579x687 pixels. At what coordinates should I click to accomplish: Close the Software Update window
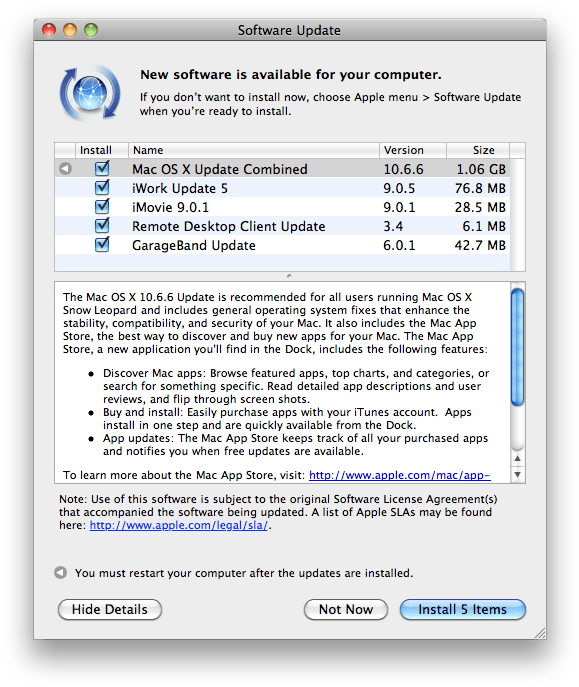click(49, 30)
